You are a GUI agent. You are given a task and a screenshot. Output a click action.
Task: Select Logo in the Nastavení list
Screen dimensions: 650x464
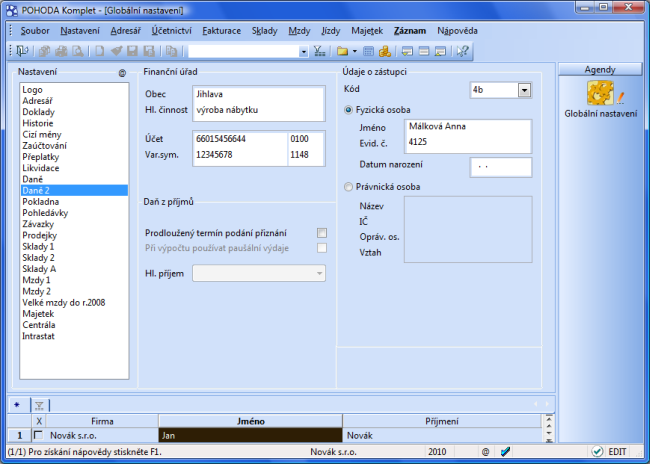click(74, 90)
